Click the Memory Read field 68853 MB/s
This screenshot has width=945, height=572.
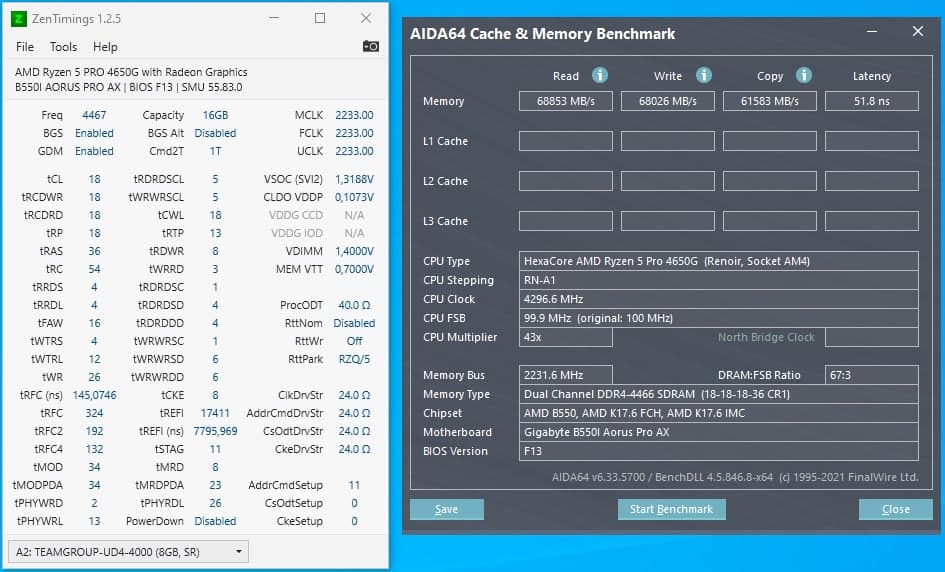(566, 101)
